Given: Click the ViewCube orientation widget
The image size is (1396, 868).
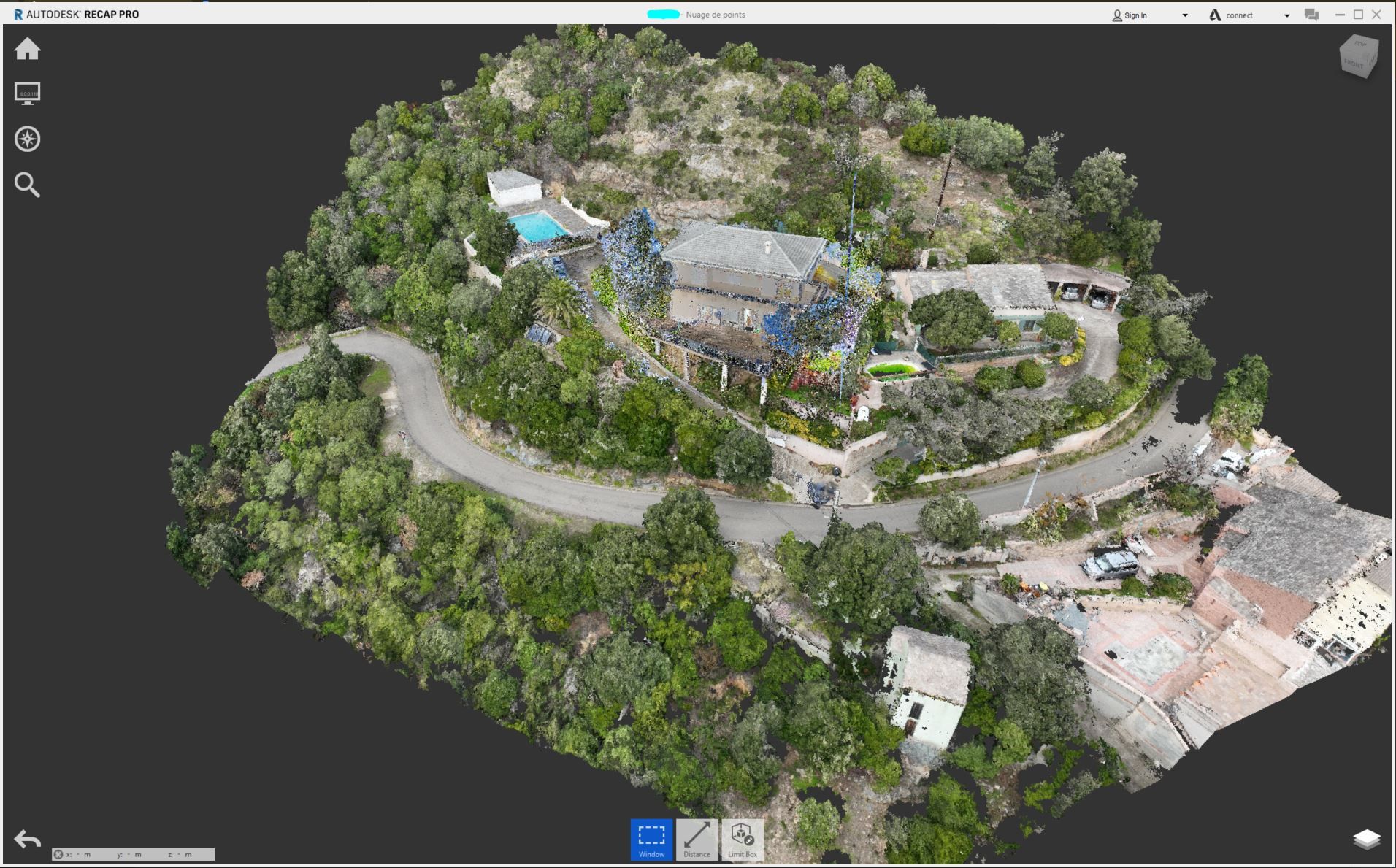Looking at the screenshot, I should [1359, 55].
